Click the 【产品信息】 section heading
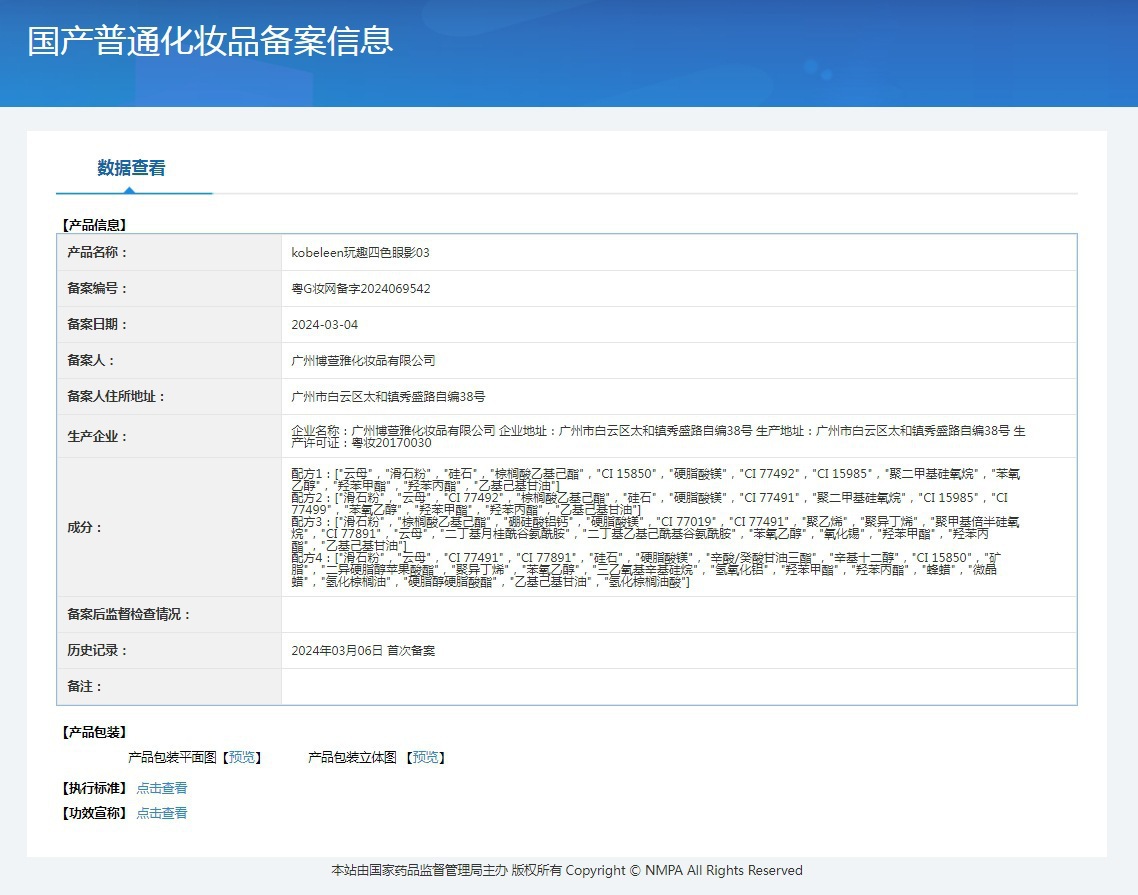The height and width of the screenshot is (895, 1138). [x=94, y=225]
